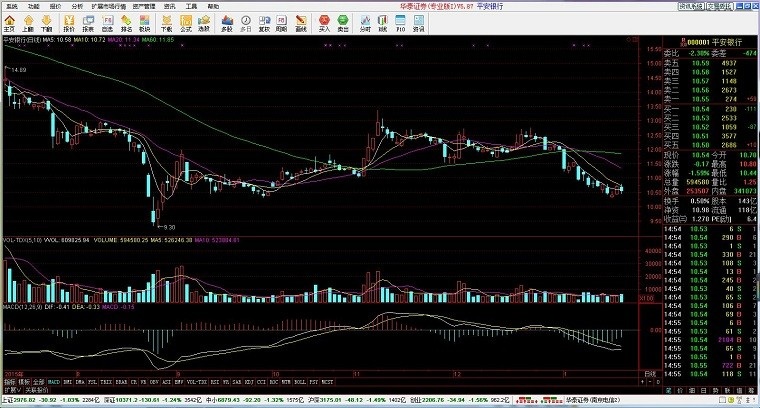Screen dimensions: 760x408
Task: Open the 排名 ranking toolbar icon
Action: (126, 23)
